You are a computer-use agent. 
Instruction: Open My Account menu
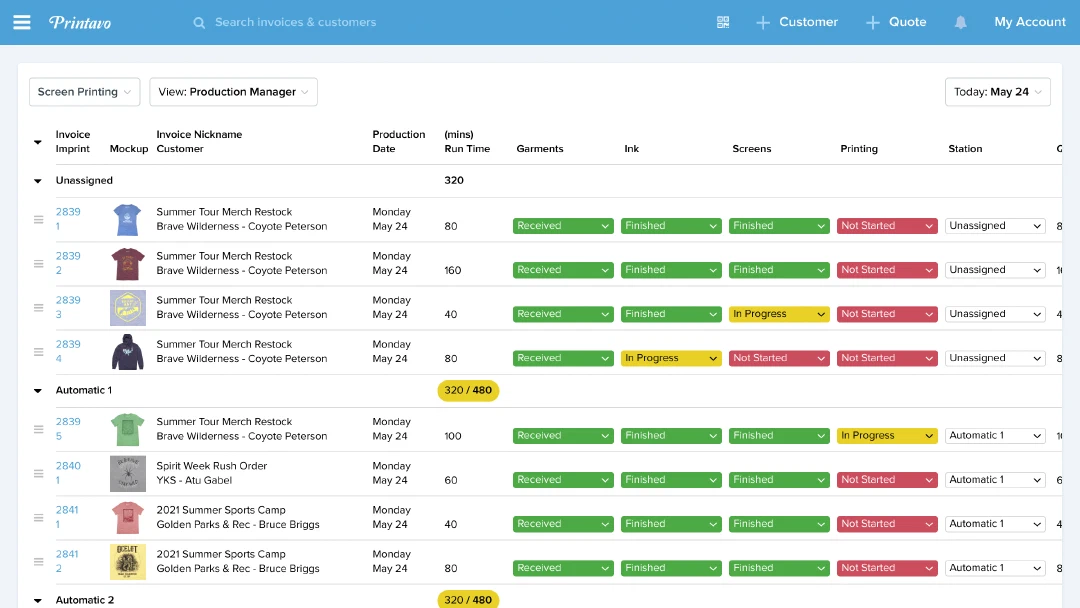1030,22
